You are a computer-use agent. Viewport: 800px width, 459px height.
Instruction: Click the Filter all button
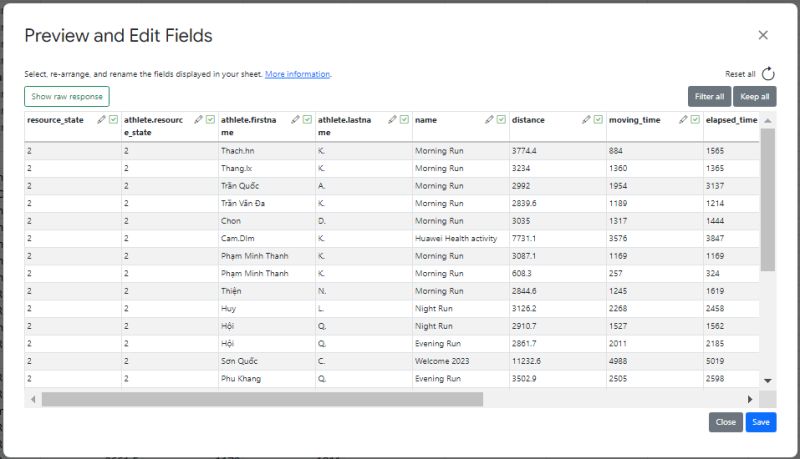point(709,96)
